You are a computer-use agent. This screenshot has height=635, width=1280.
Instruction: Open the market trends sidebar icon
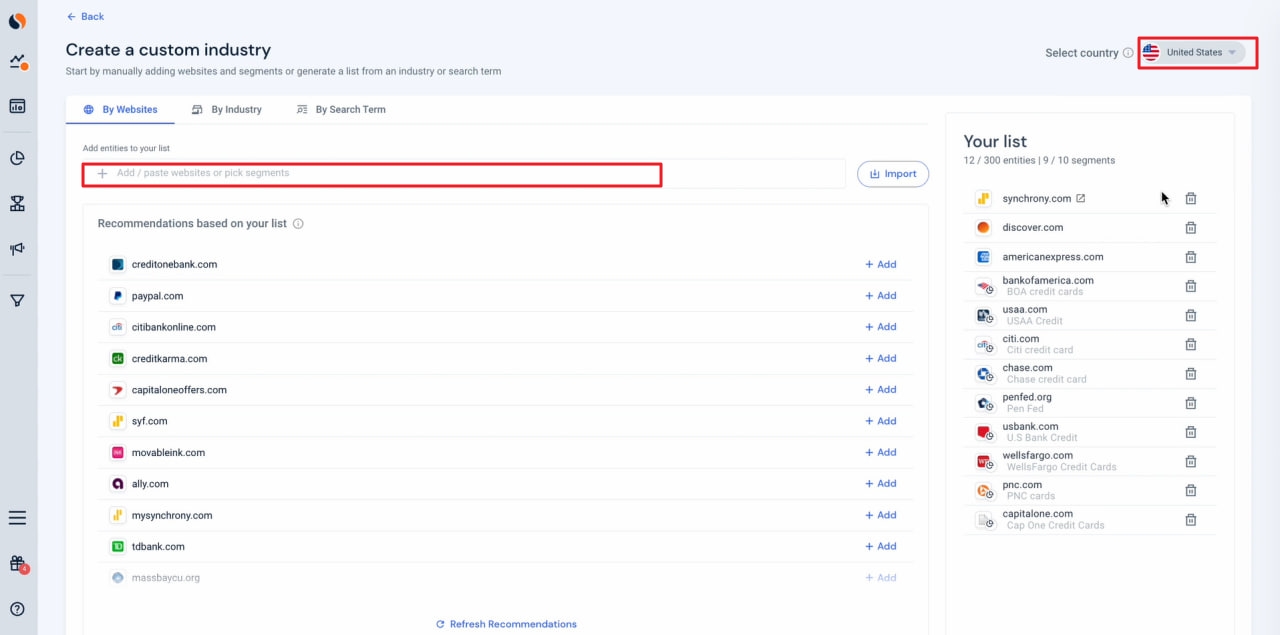tap(17, 62)
